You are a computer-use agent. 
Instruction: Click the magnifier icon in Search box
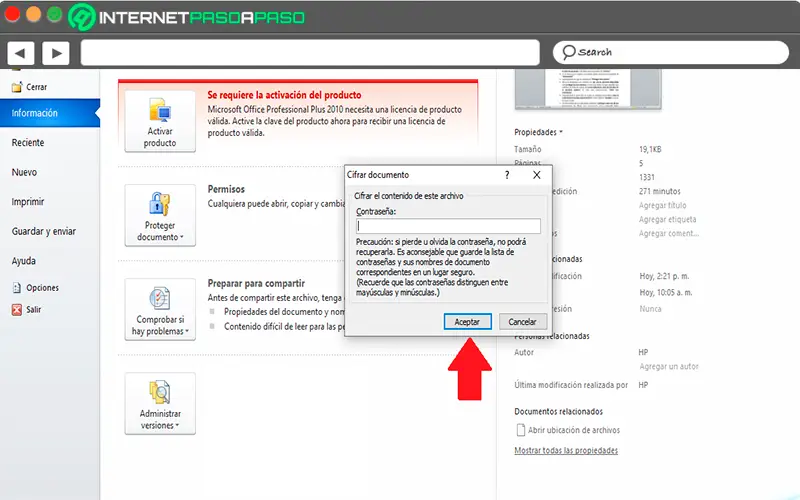coord(568,52)
